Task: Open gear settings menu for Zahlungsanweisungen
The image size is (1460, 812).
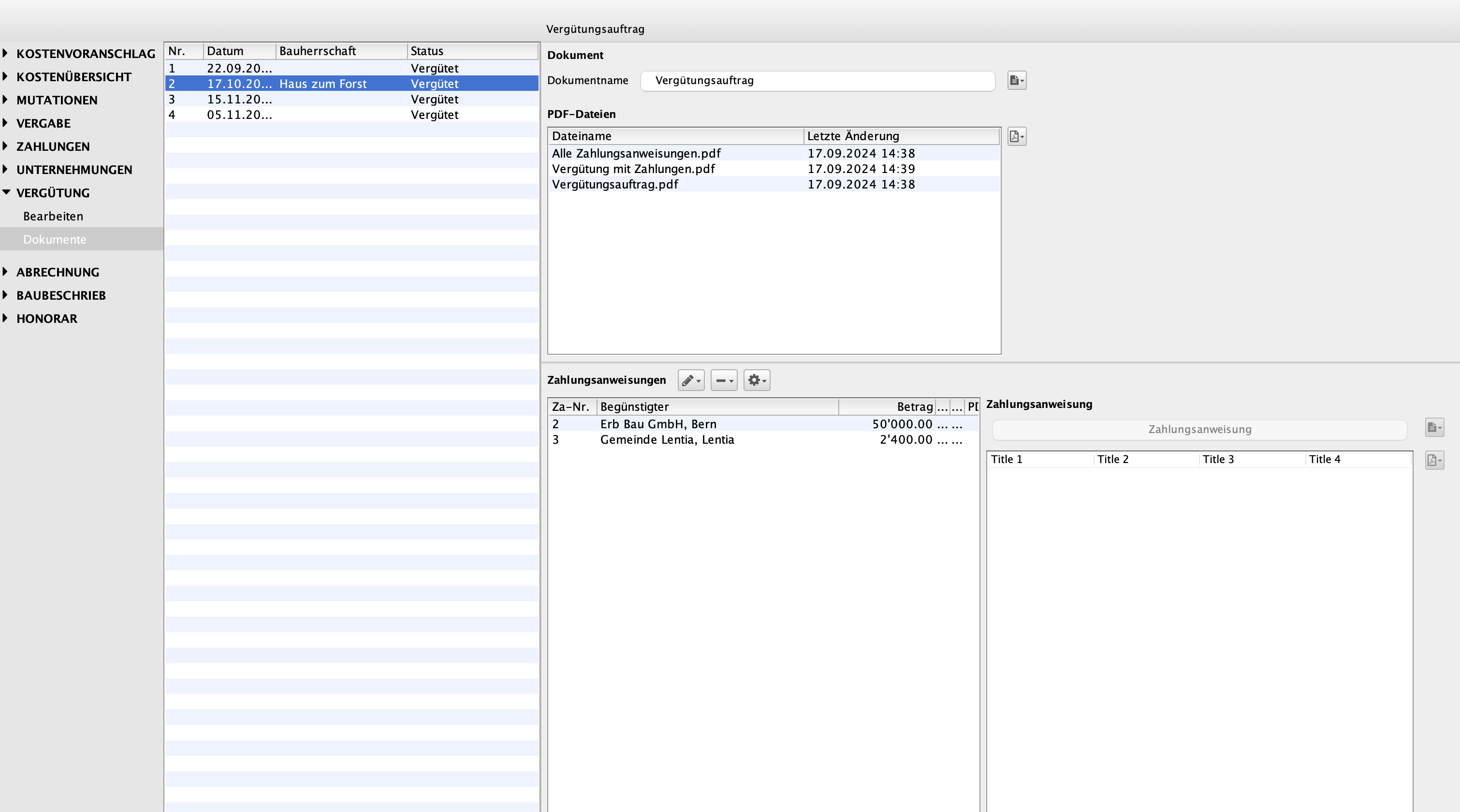Action: click(x=756, y=380)
